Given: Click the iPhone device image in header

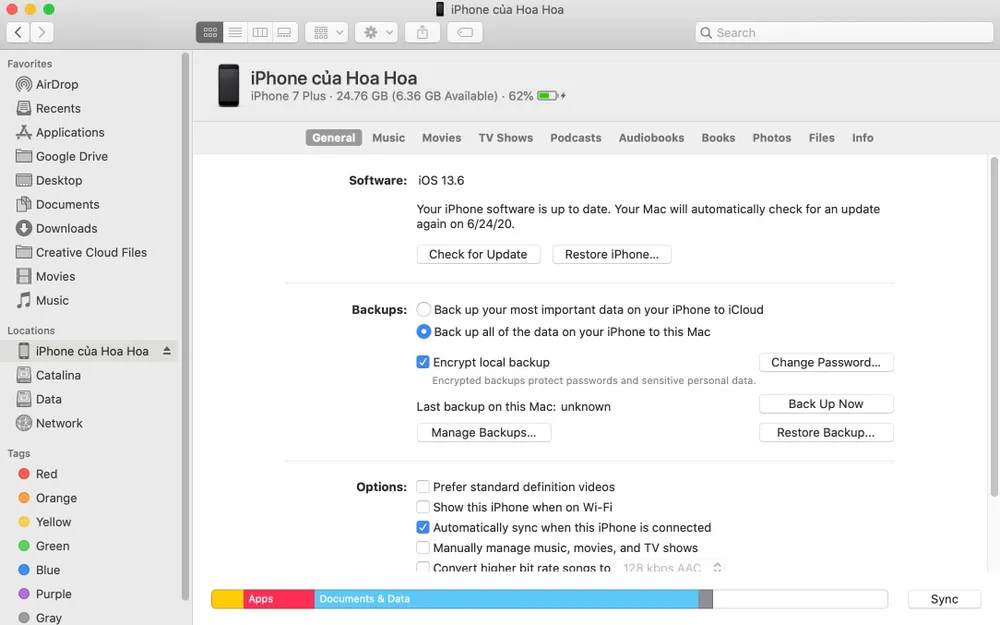Looking at the screenshot, I should (x=228, y=85).
